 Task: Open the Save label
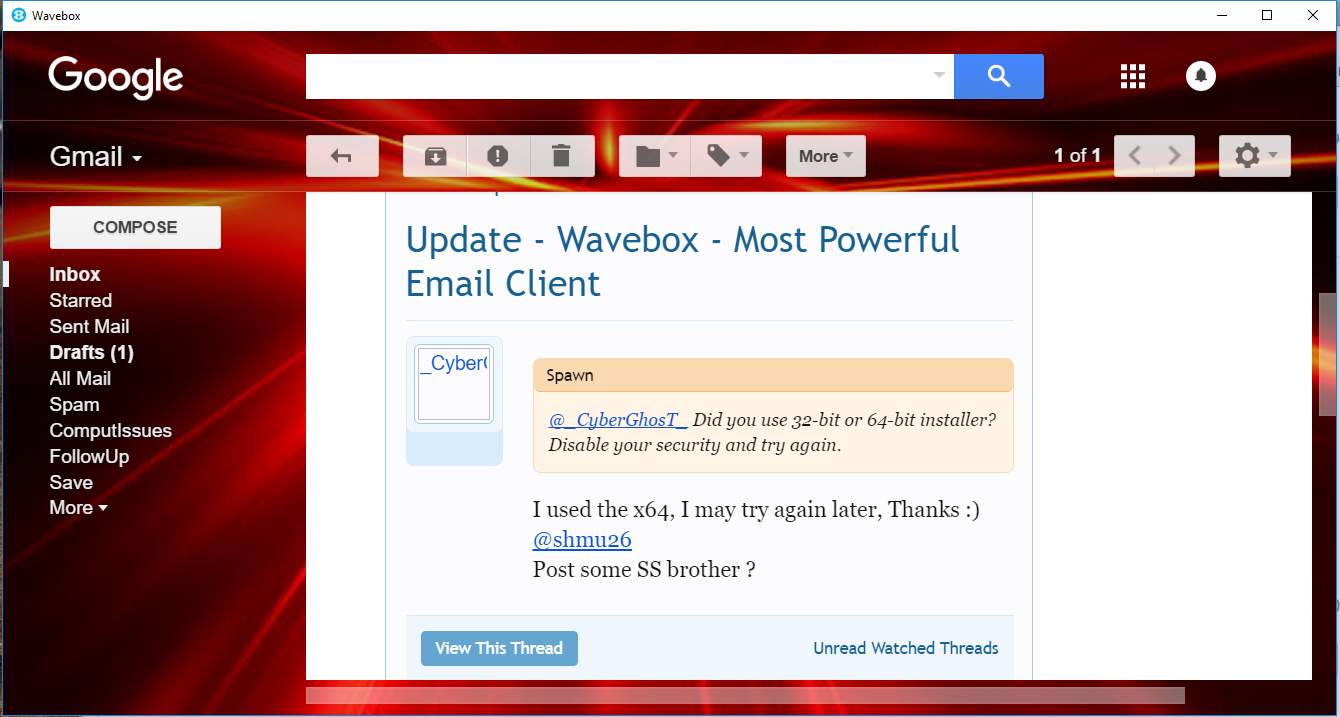pos(71,482)
